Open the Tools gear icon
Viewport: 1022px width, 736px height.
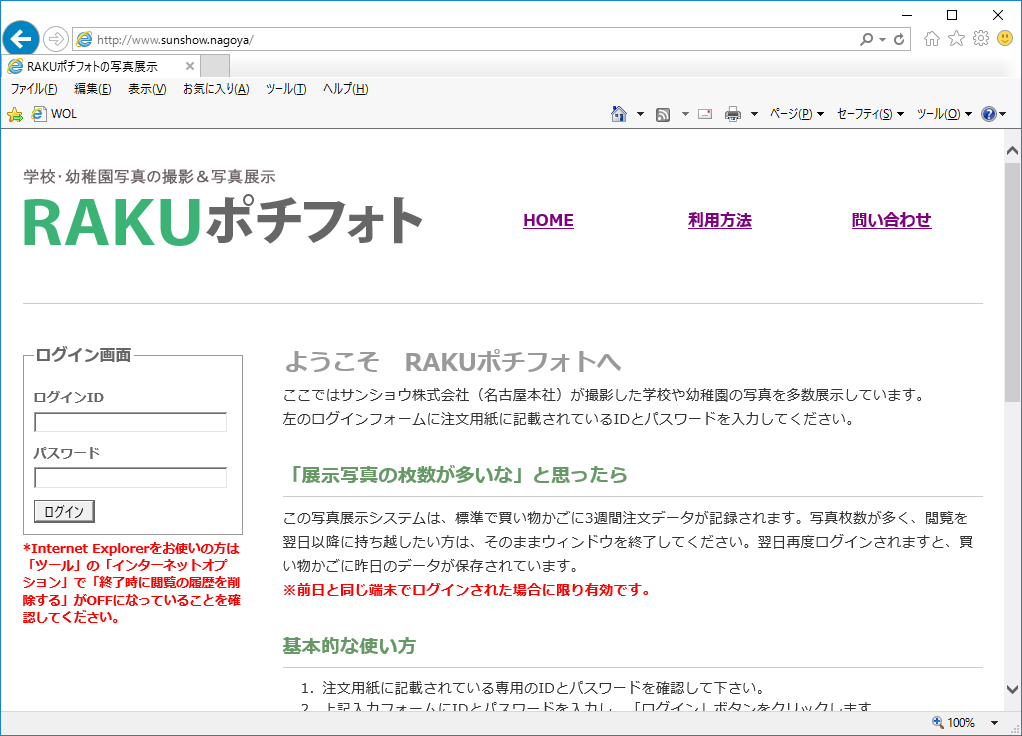(981, 38)
